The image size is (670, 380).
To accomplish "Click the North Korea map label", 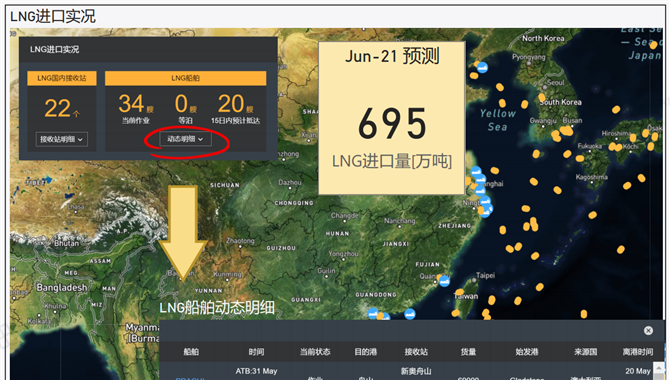I will pos(543,38).
